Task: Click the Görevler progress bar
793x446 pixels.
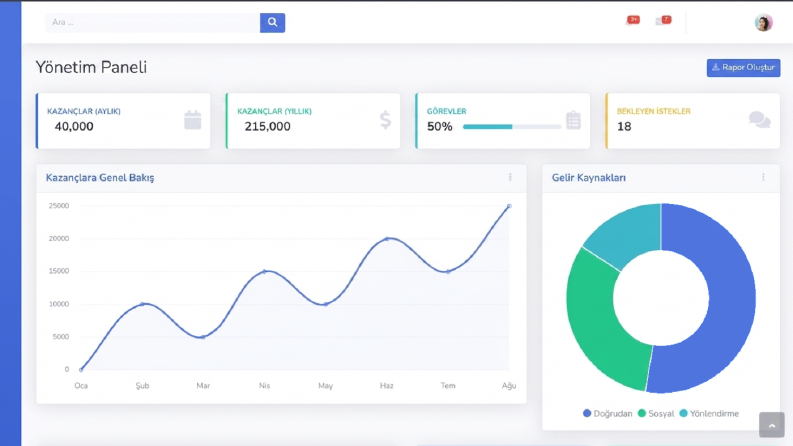Action: (x=511, y=127)
